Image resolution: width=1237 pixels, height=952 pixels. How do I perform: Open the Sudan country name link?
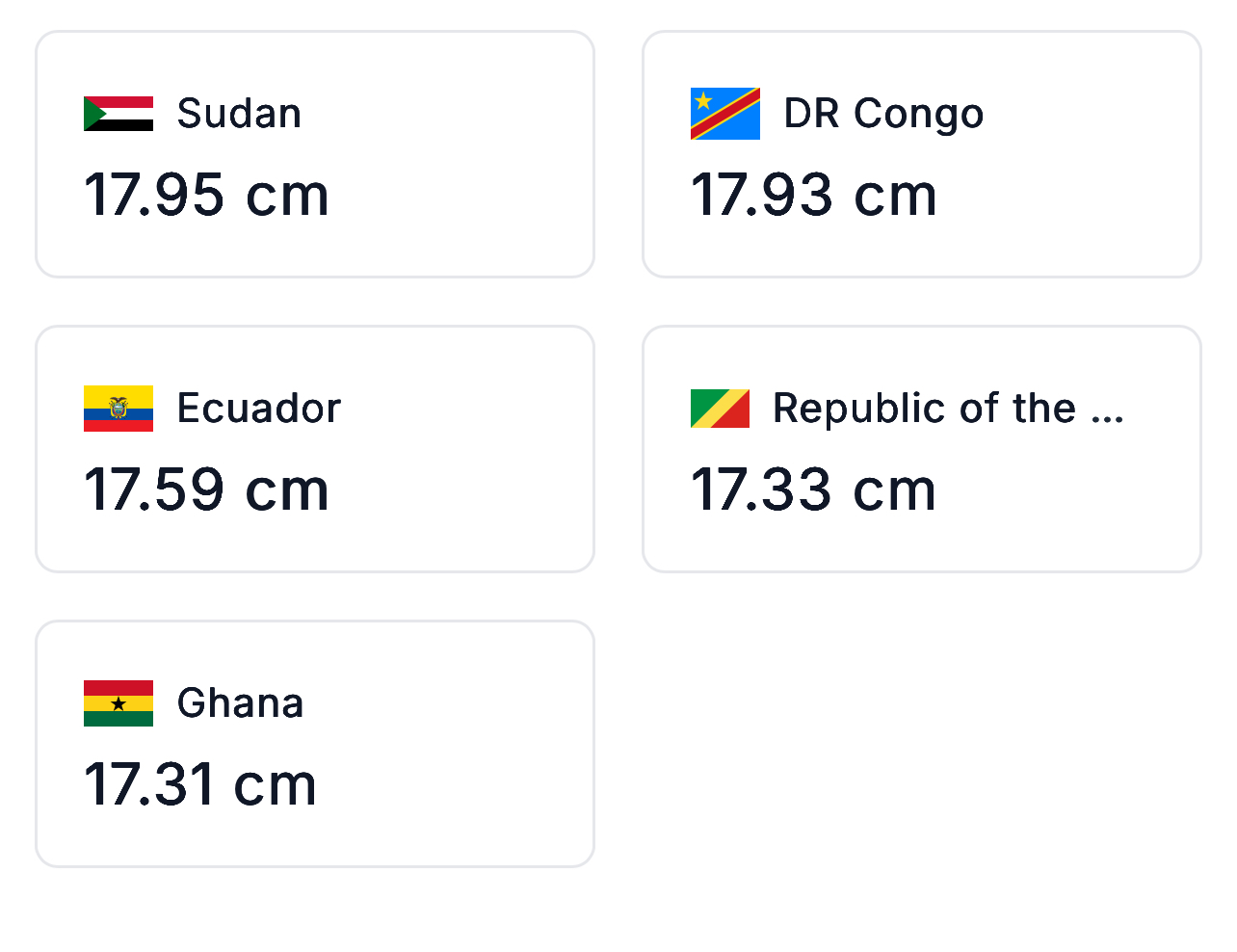239,114
